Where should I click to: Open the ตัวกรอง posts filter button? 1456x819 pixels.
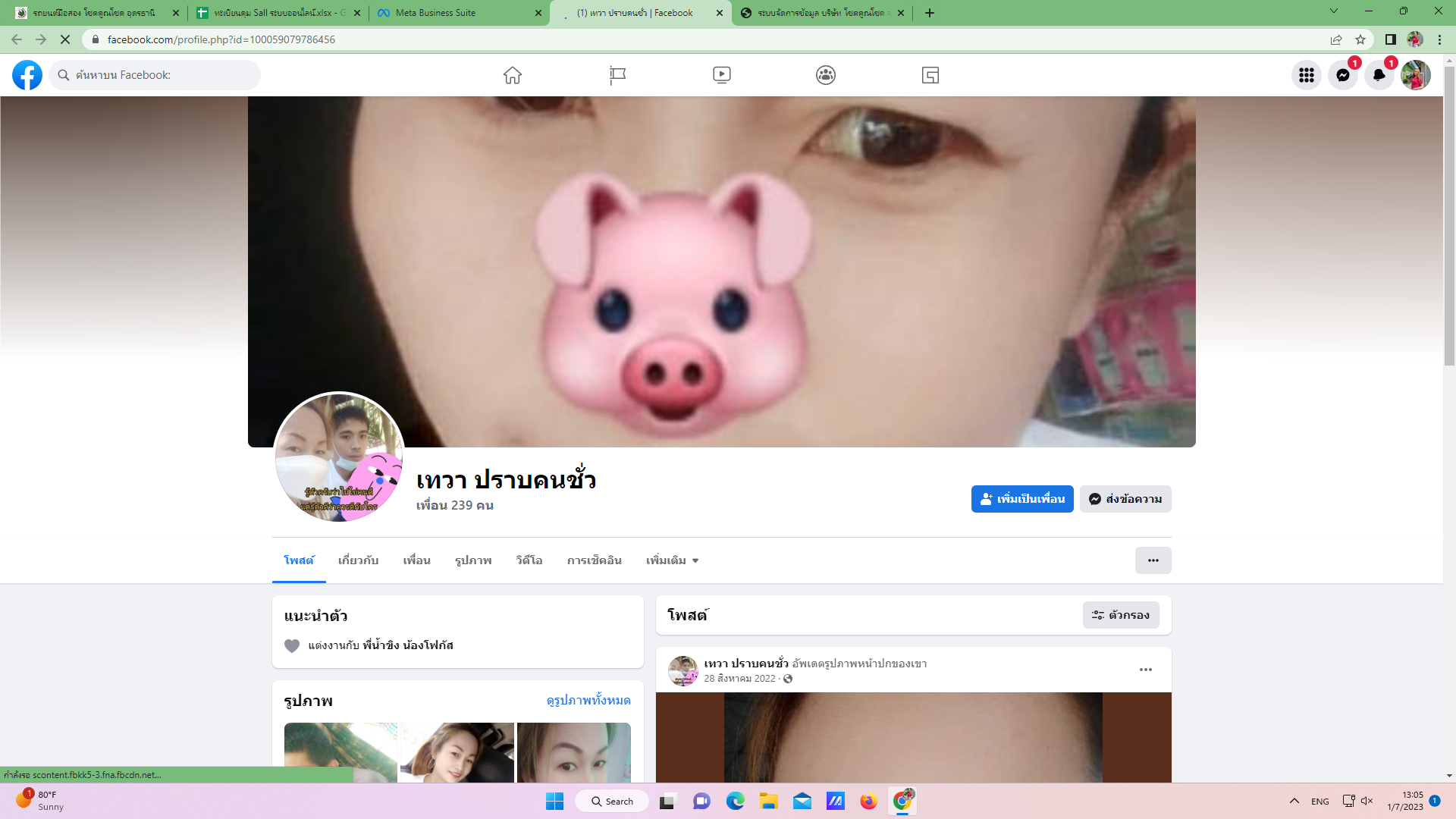pos(1121,615)
